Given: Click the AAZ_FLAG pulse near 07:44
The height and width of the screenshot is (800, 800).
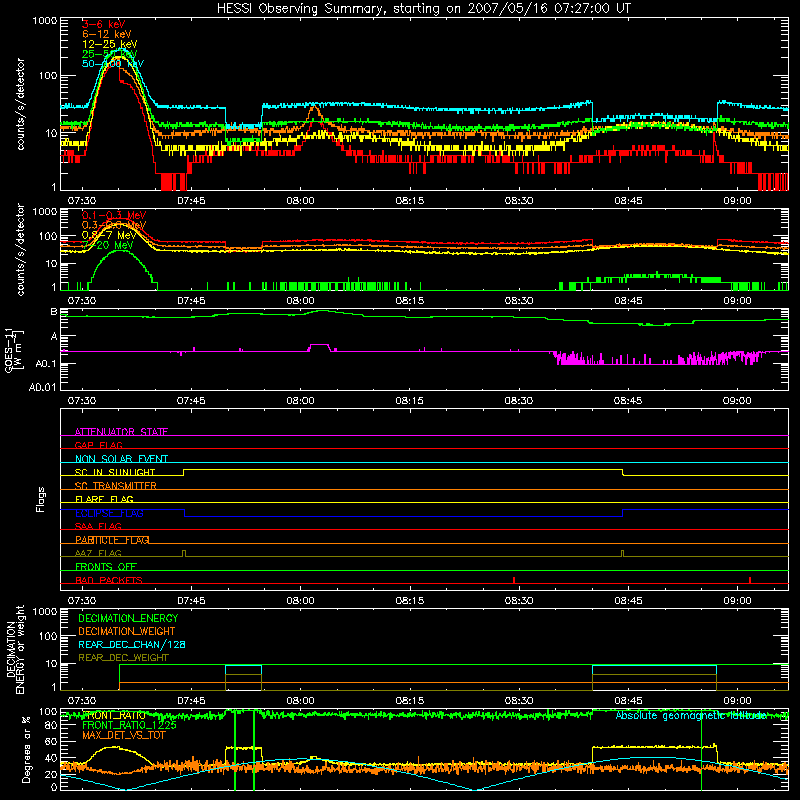Looking at the screenshot, I should click(184, 554).
